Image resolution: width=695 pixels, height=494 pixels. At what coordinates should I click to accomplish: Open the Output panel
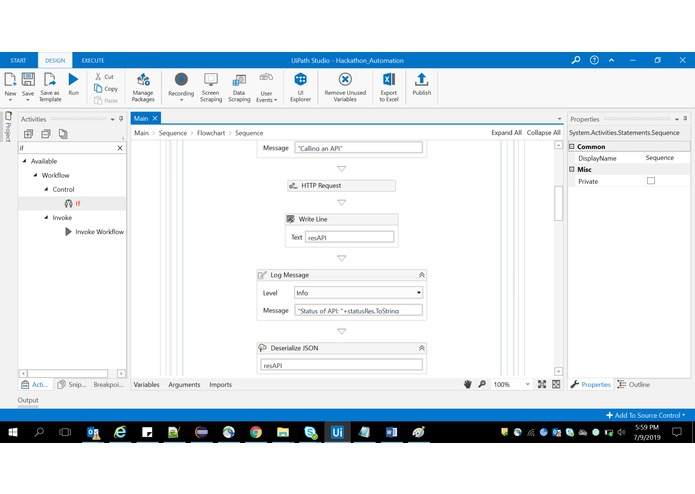pos(28,400)
